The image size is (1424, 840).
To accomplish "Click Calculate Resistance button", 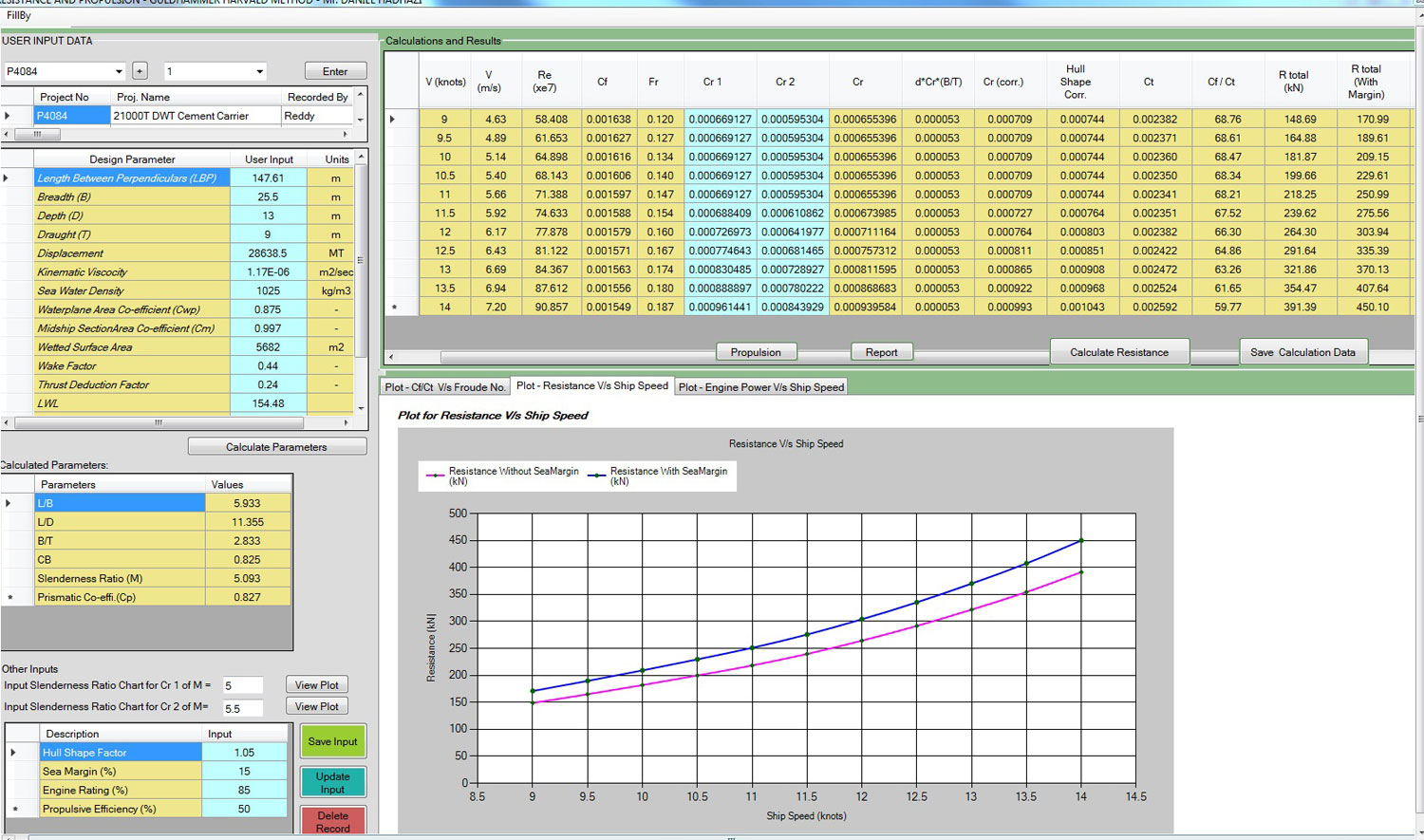I will tap(1119, 352).
